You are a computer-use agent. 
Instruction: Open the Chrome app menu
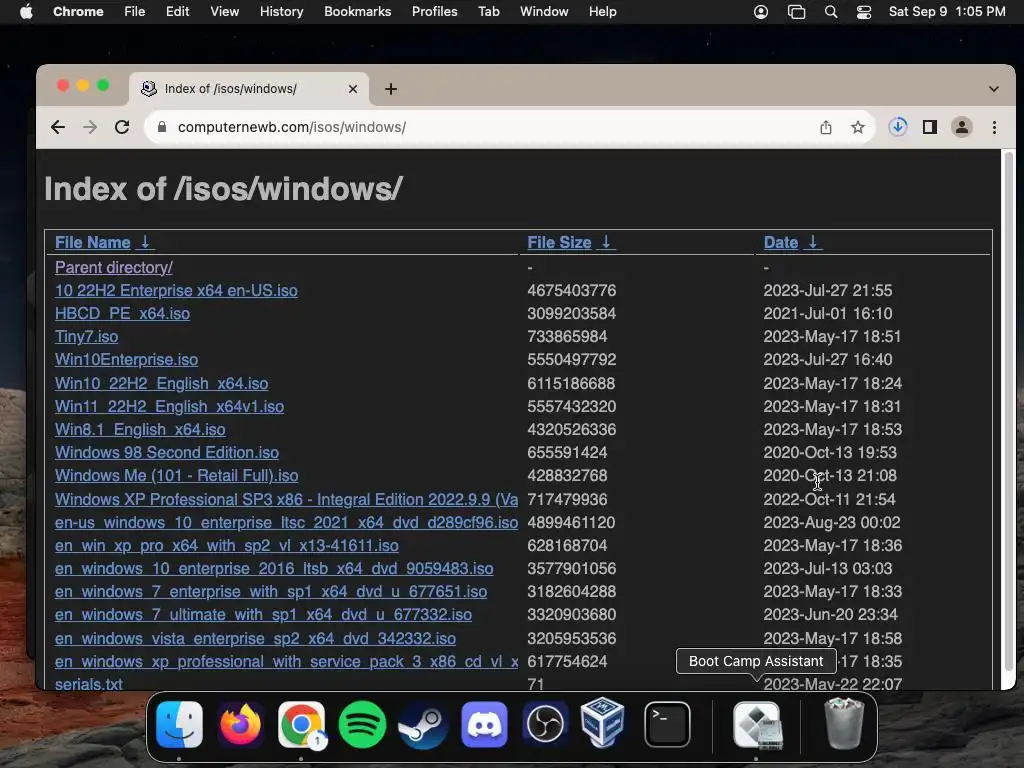pyautogui.click(x=78, y=12)
